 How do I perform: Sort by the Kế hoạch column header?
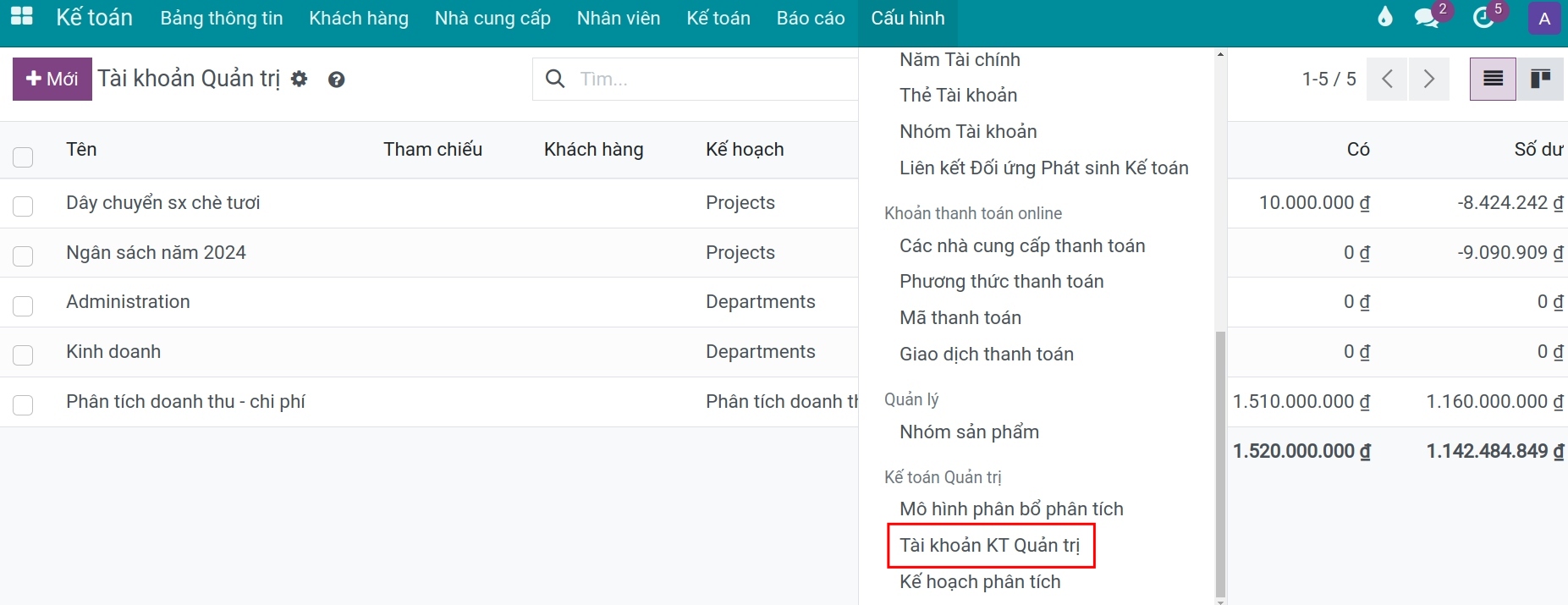[745, 149]
